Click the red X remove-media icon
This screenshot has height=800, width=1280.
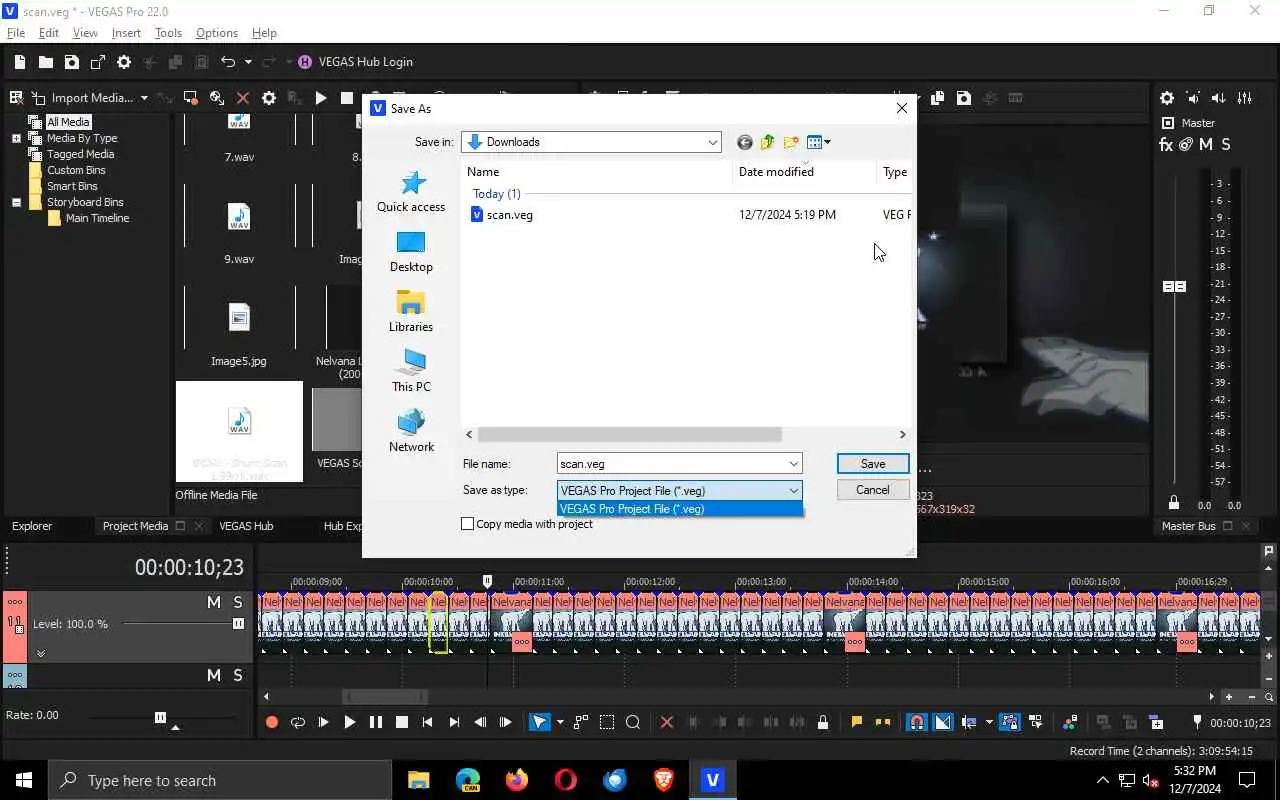243,98
